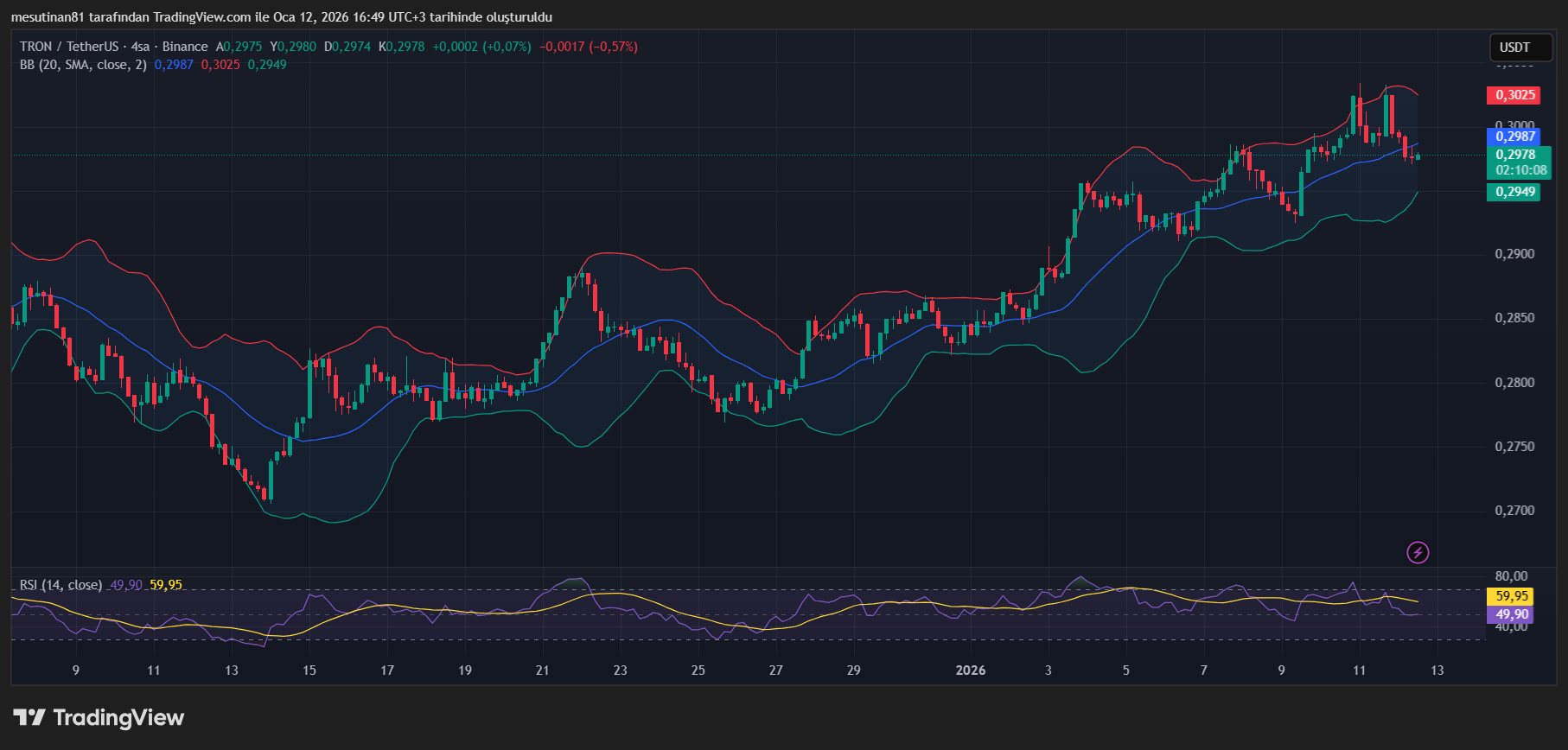The width and height of the screenshot is (1568, 750).
Task: Click the red 0,3025 upper band label
Action: [1515, 95]
